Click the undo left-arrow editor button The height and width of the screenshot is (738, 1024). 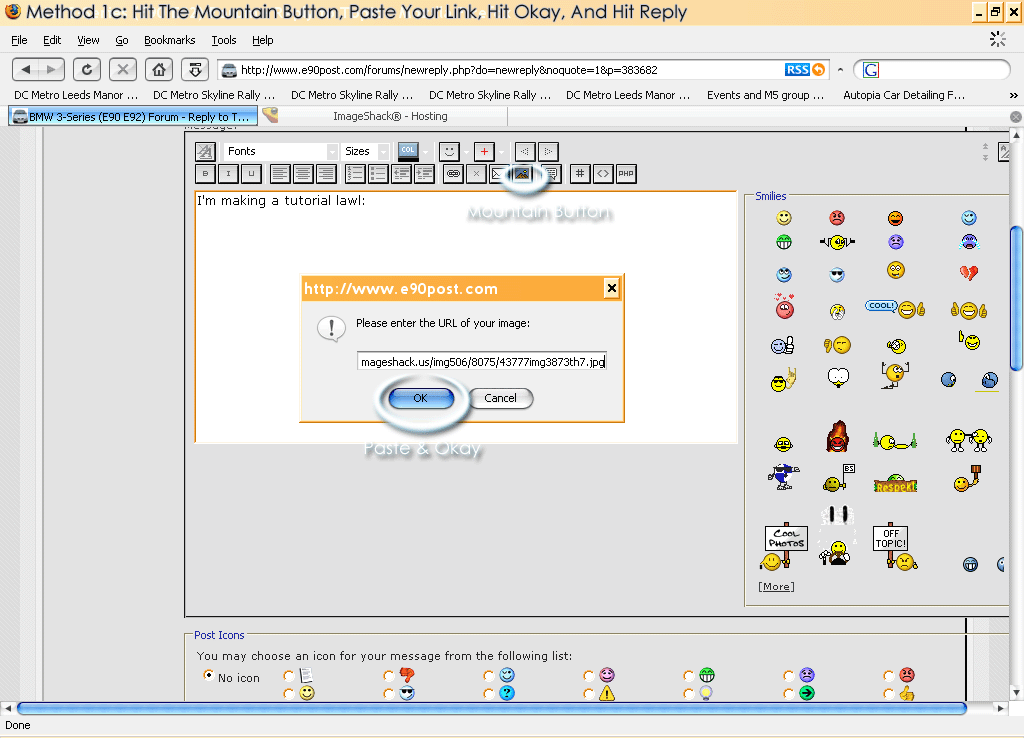pyautogui.click(x=524, y=152)
